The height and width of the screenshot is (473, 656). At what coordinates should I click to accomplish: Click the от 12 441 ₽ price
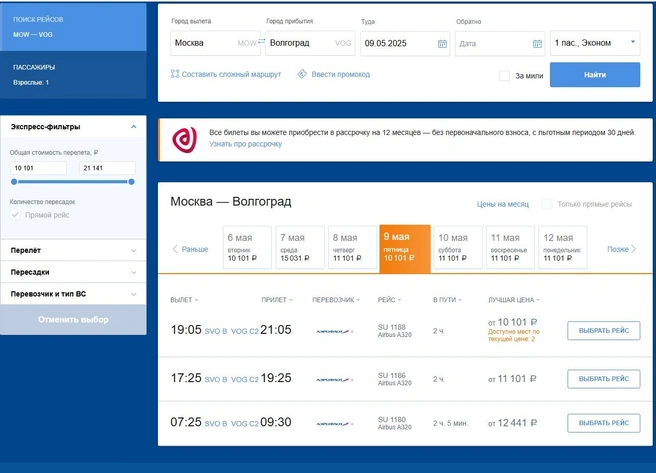pyautogui.click(x=512, y=423)
